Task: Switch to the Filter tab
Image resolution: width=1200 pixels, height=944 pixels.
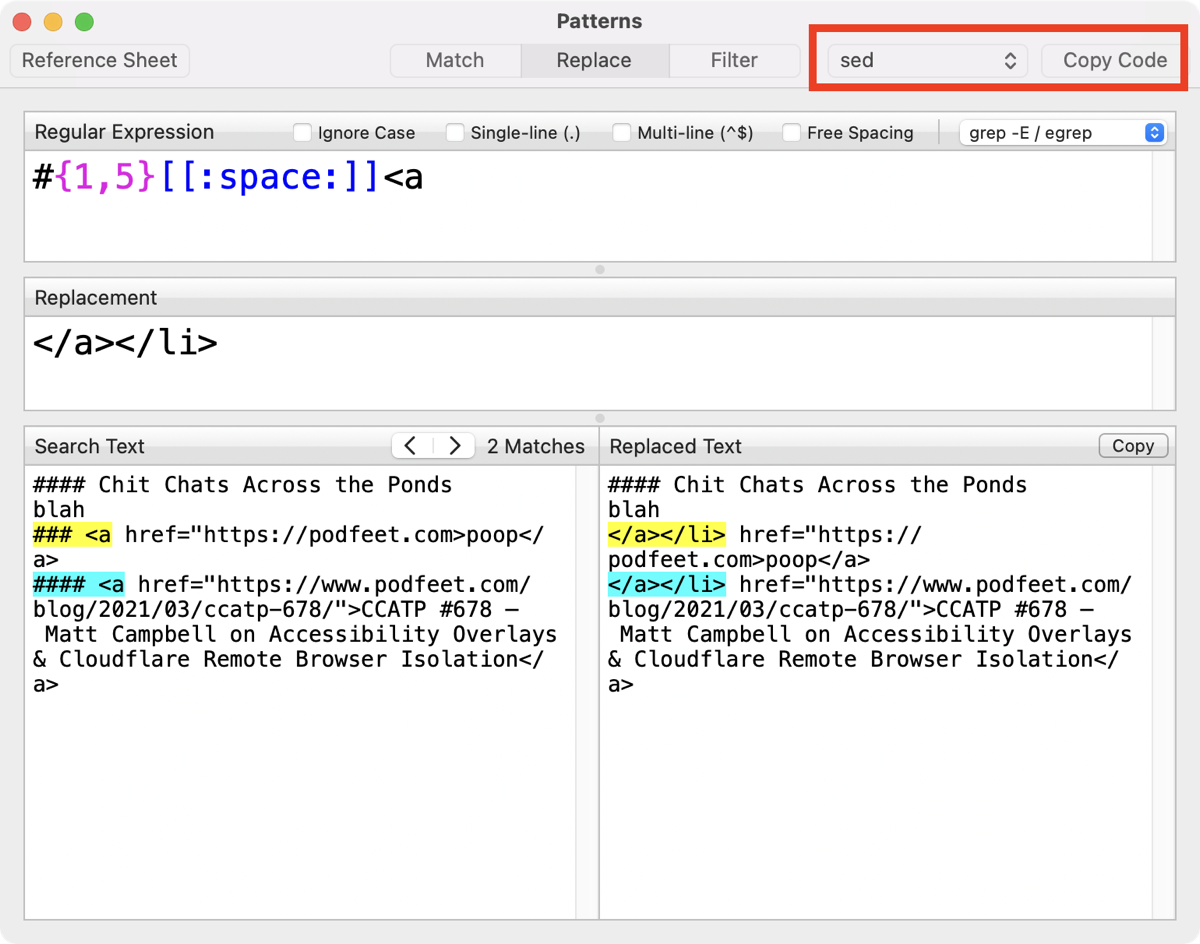Action: tap(734, 60)
